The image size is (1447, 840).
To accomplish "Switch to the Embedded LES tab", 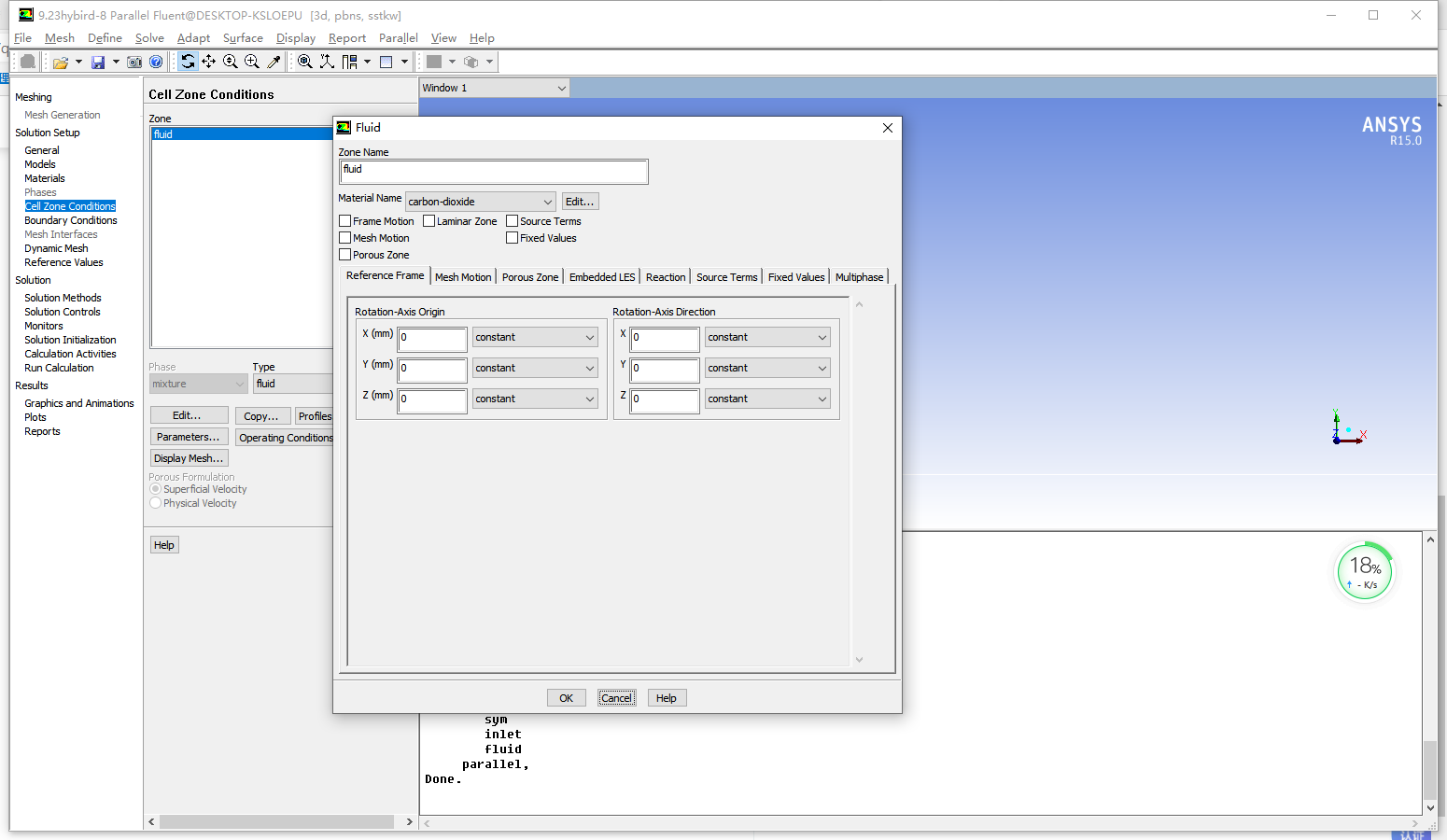I will tap(602, 277).
